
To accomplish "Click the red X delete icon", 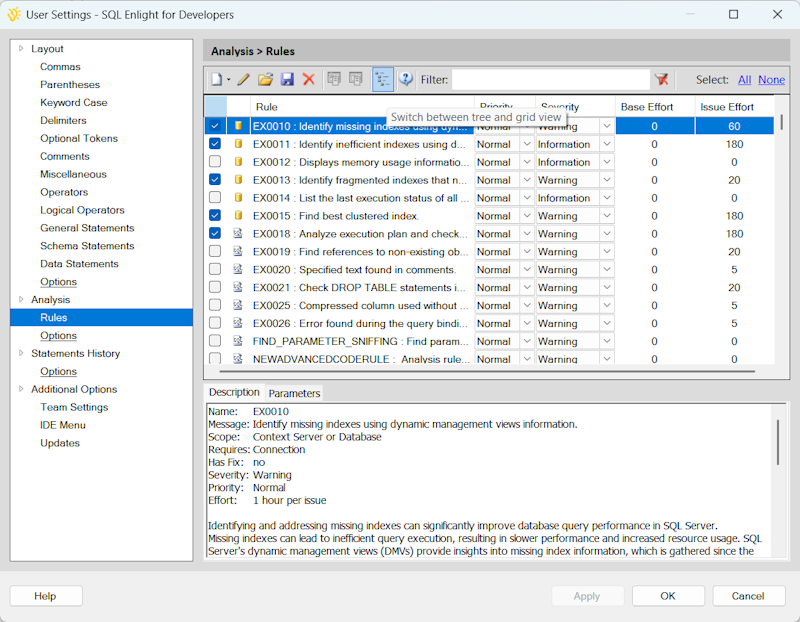I will tap(309, 80).
